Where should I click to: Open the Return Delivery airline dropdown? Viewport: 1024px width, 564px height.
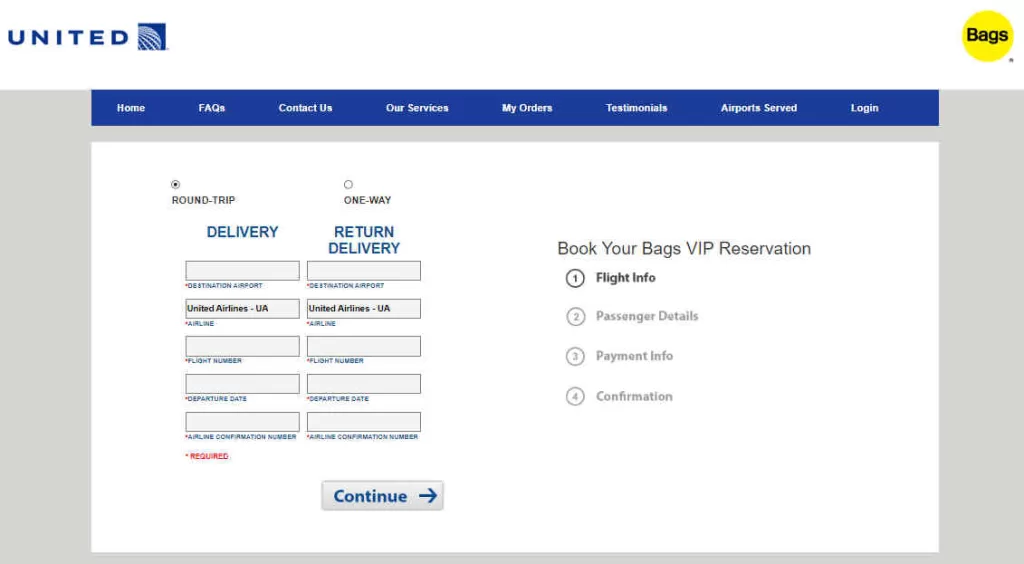363,309
